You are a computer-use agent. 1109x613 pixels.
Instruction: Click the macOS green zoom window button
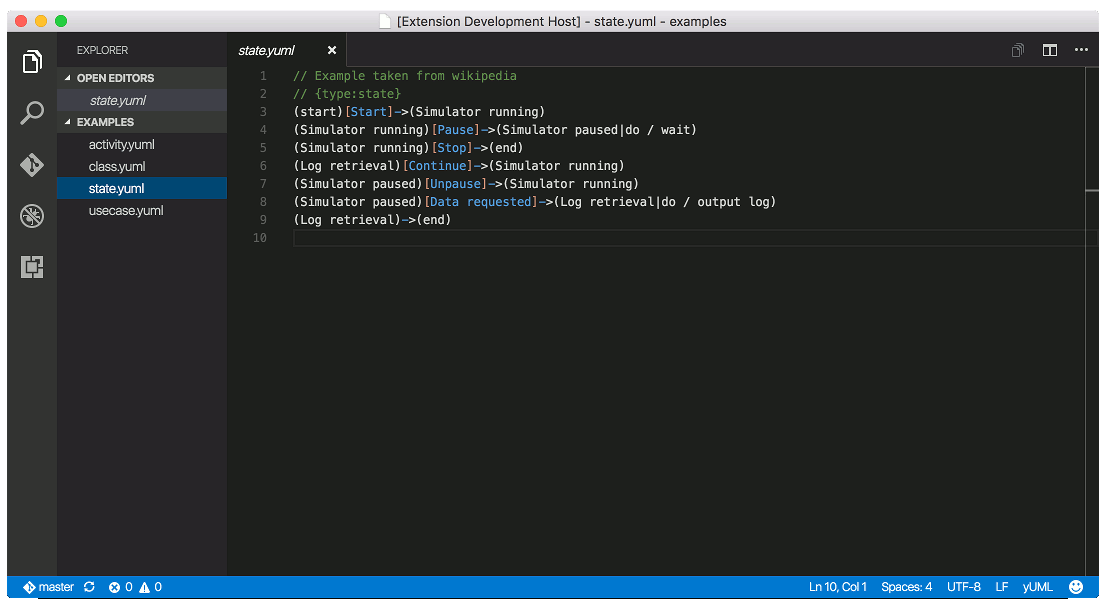[x=61, y=21]
